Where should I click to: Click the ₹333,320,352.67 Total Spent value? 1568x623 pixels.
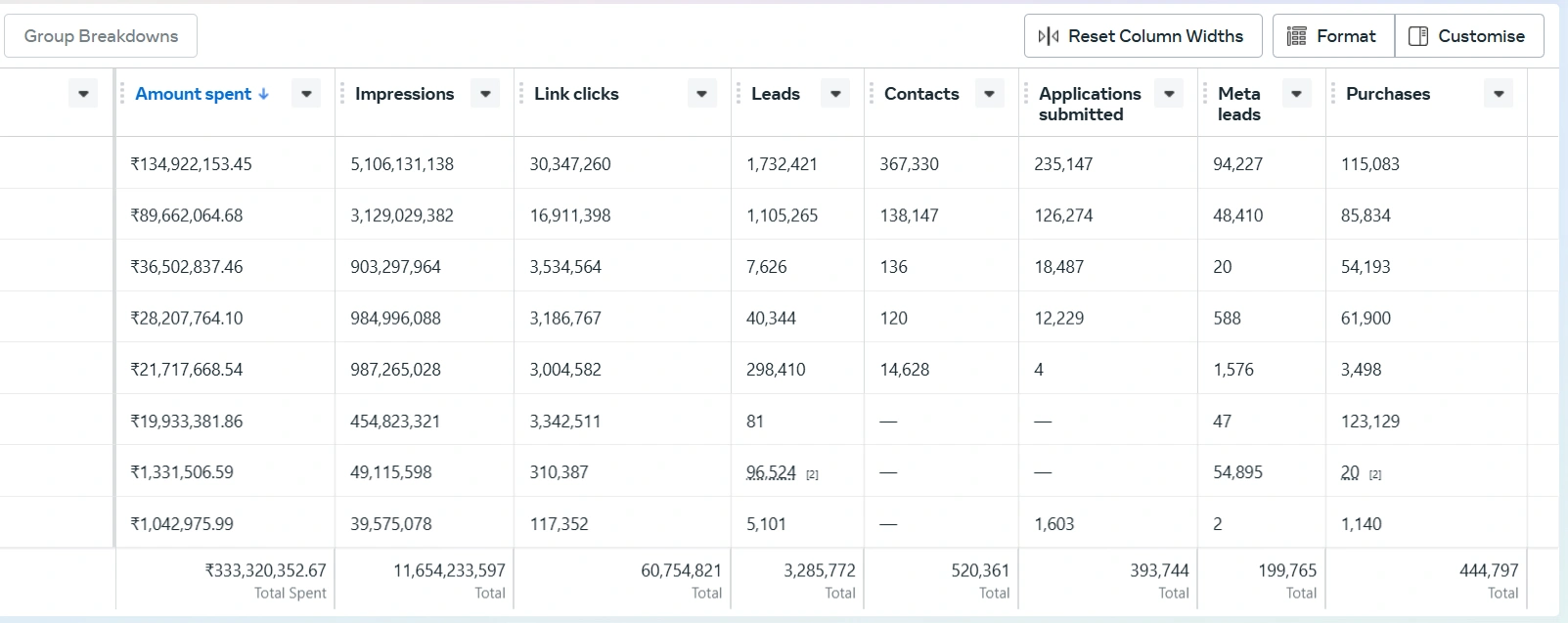[x=265, y=570]
